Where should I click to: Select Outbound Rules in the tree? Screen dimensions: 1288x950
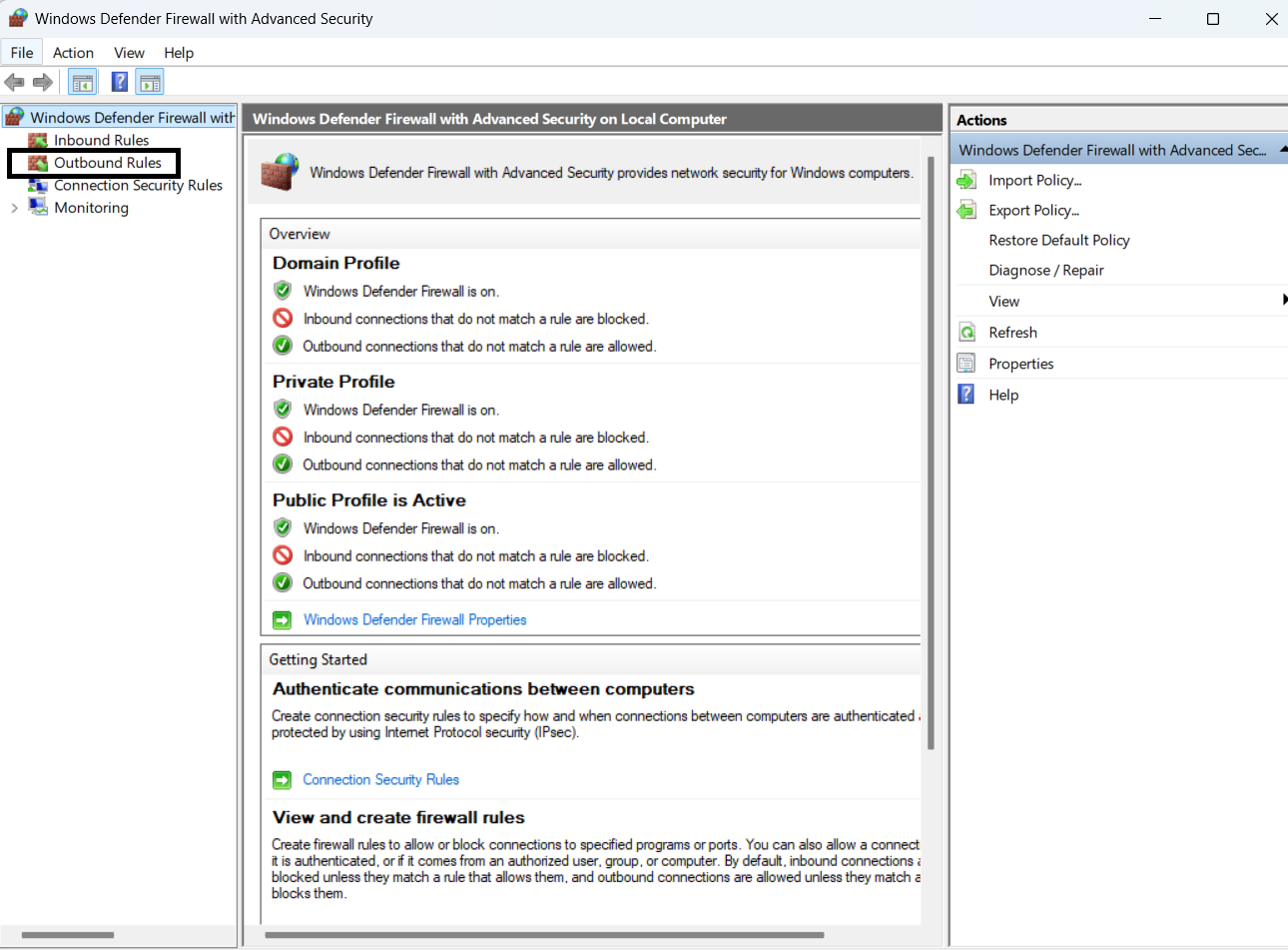click(107, 163)
